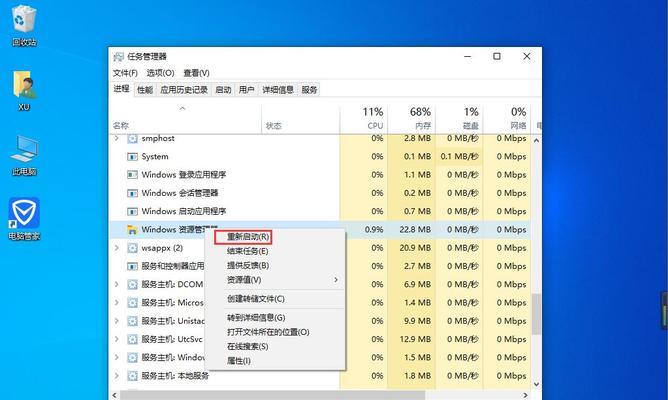Launch the 电脑管家 desktop shortcut
The height and width of the screenshot is (400, 668).
click(24, 218)
